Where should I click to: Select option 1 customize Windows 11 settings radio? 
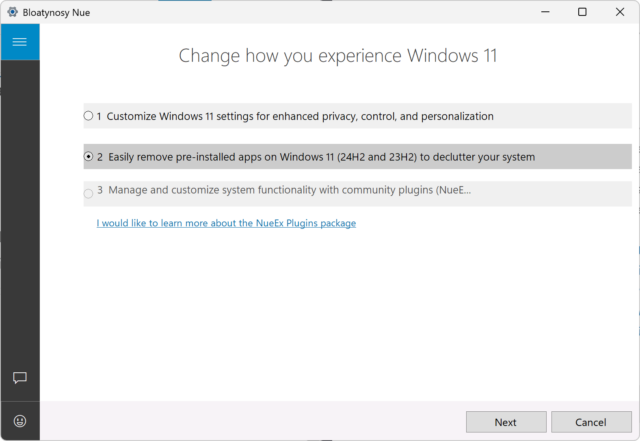coord(88,116)
